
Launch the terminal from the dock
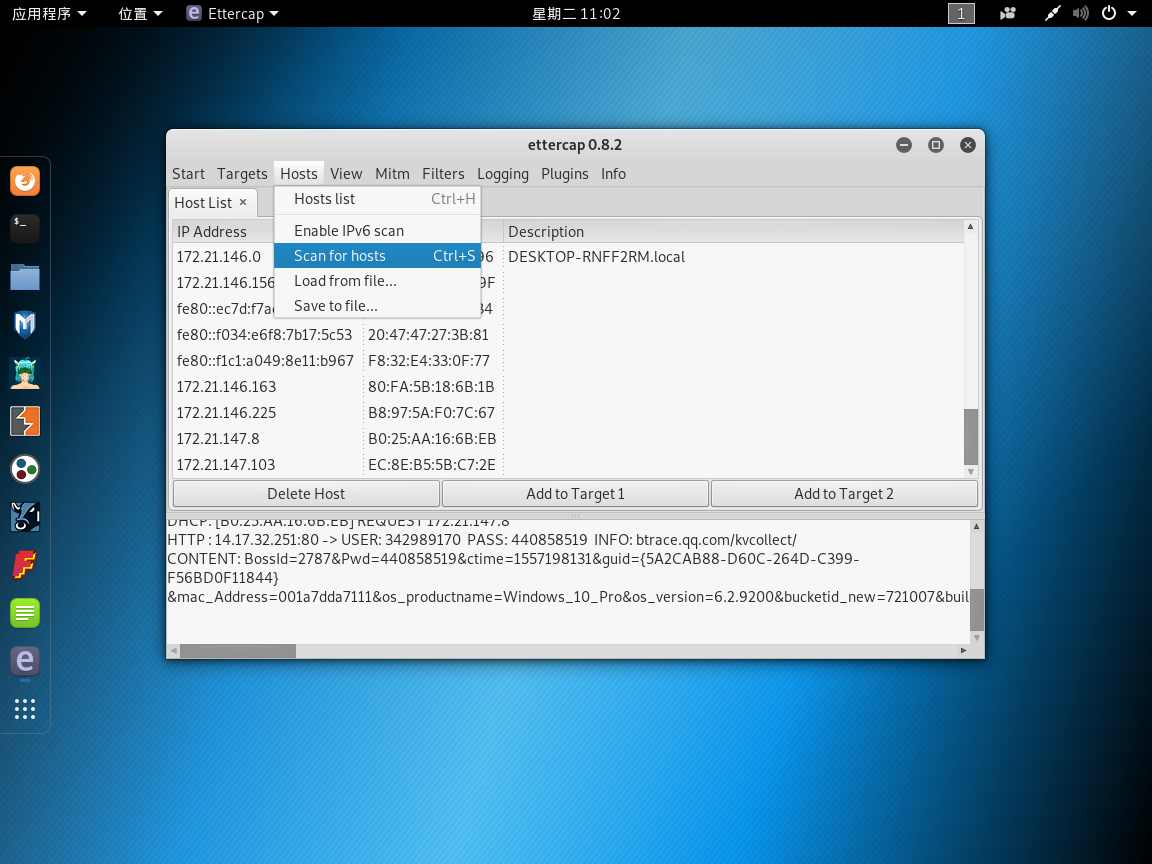pyautogui.click(x=24, y=228)
